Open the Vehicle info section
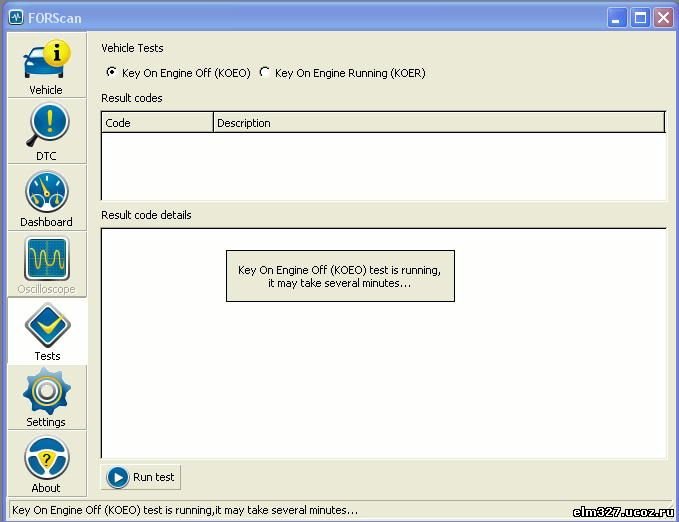 pyautogui.click(x=47, y=65)
